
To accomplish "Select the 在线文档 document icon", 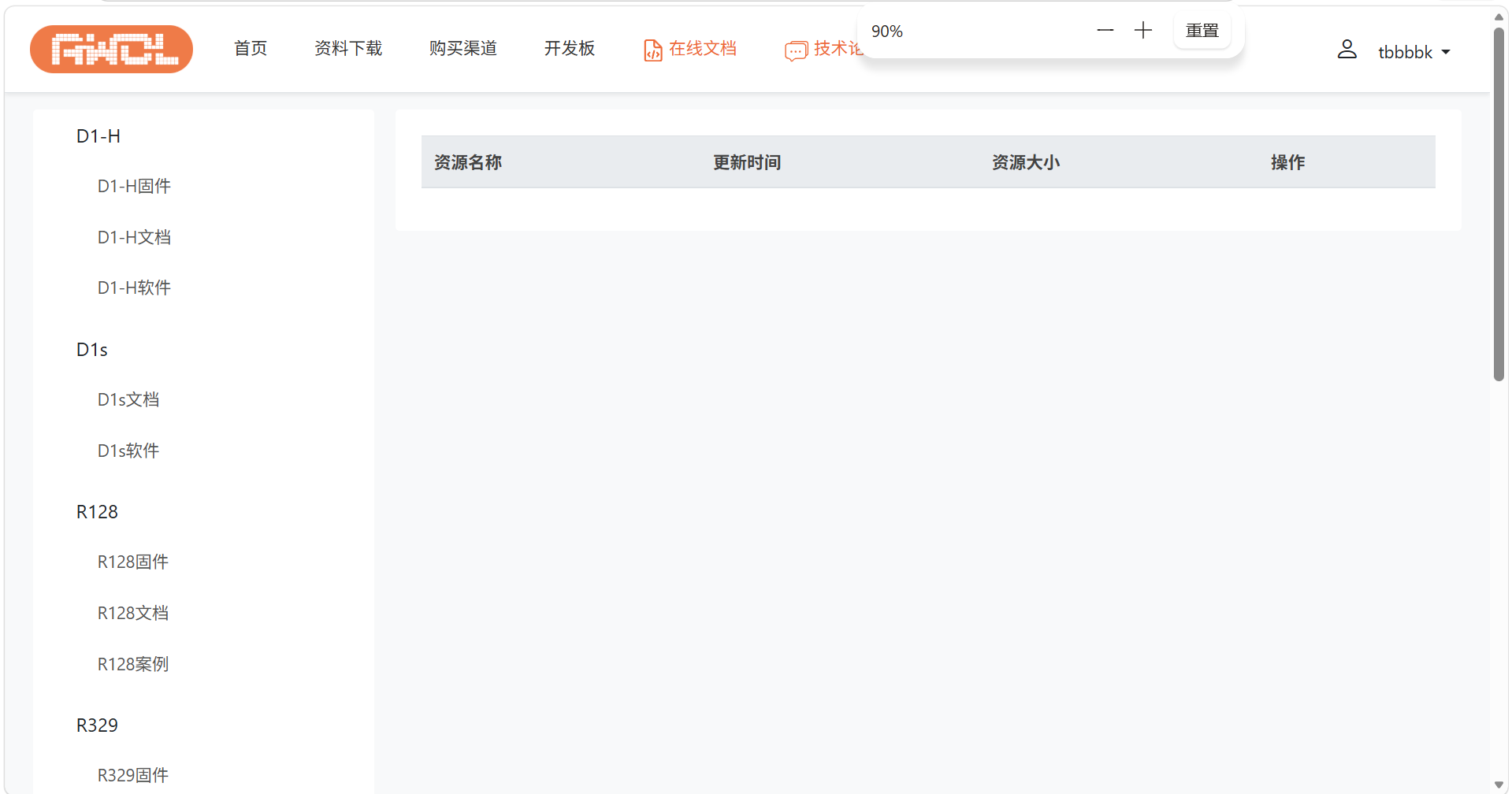I will (x=652, y=50).
